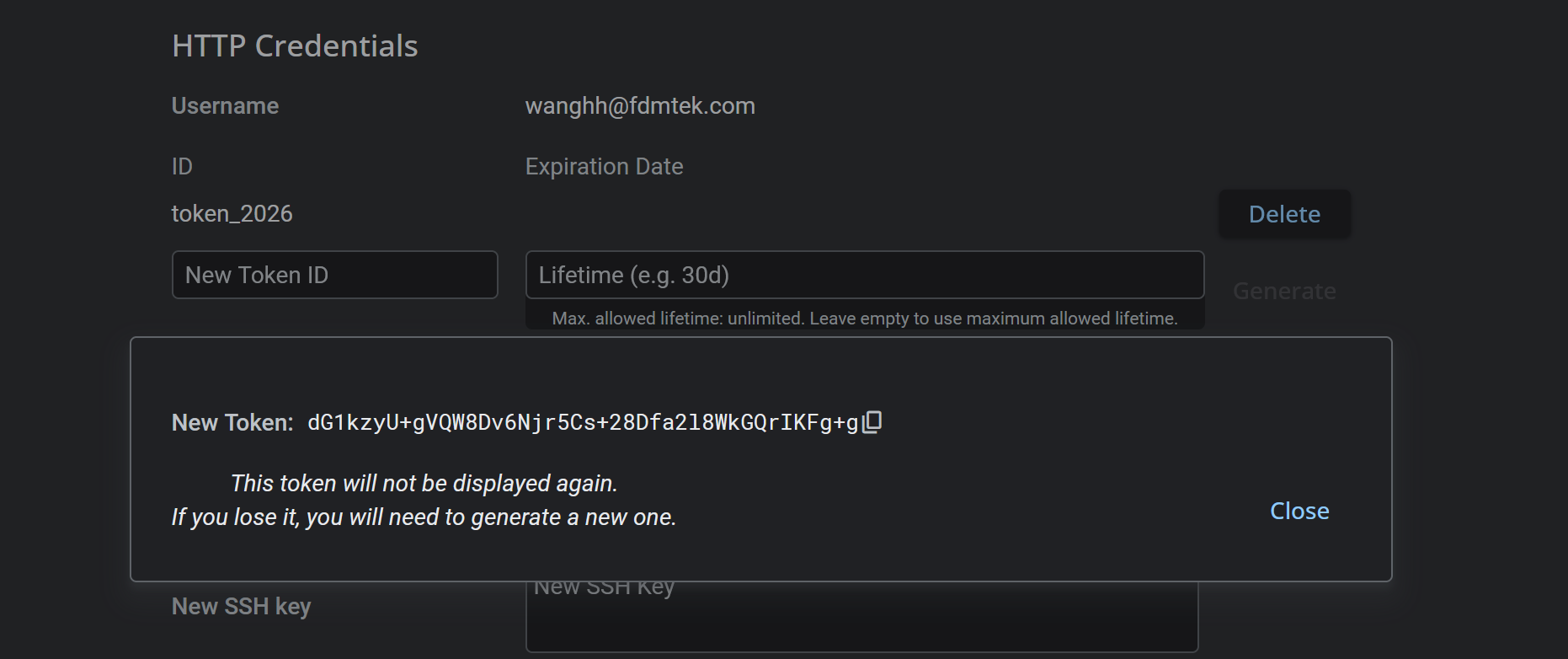Click the "If you lose it" warning line
1568x659 pixels.
[424, 517]
